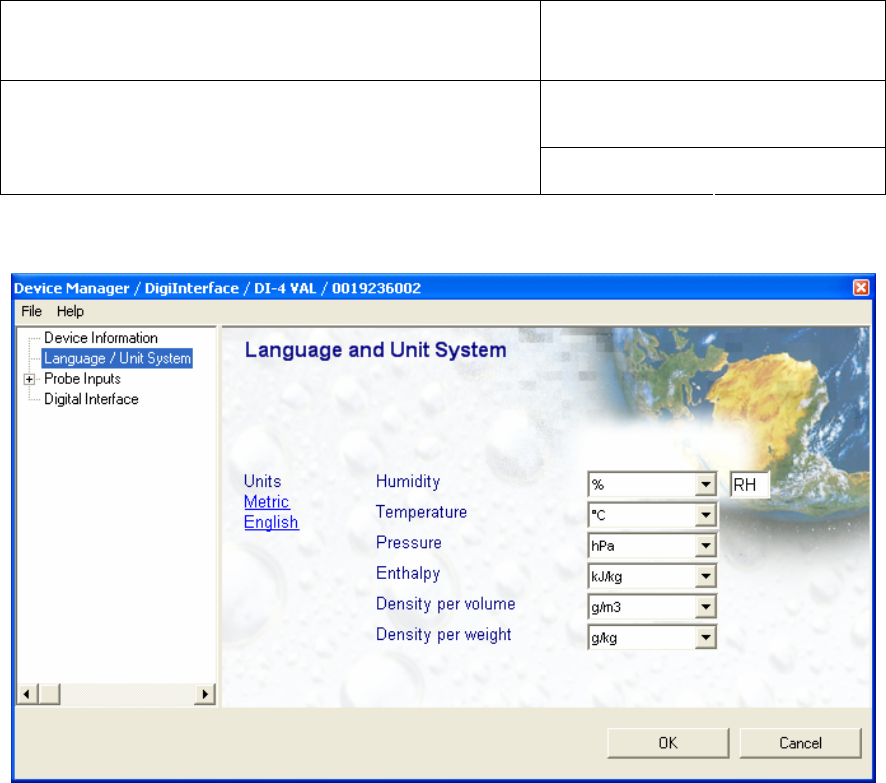The width and height of the screenshot is (886, 783).
Task: Select Language / Unit System tree item
Action: (117, 358)
